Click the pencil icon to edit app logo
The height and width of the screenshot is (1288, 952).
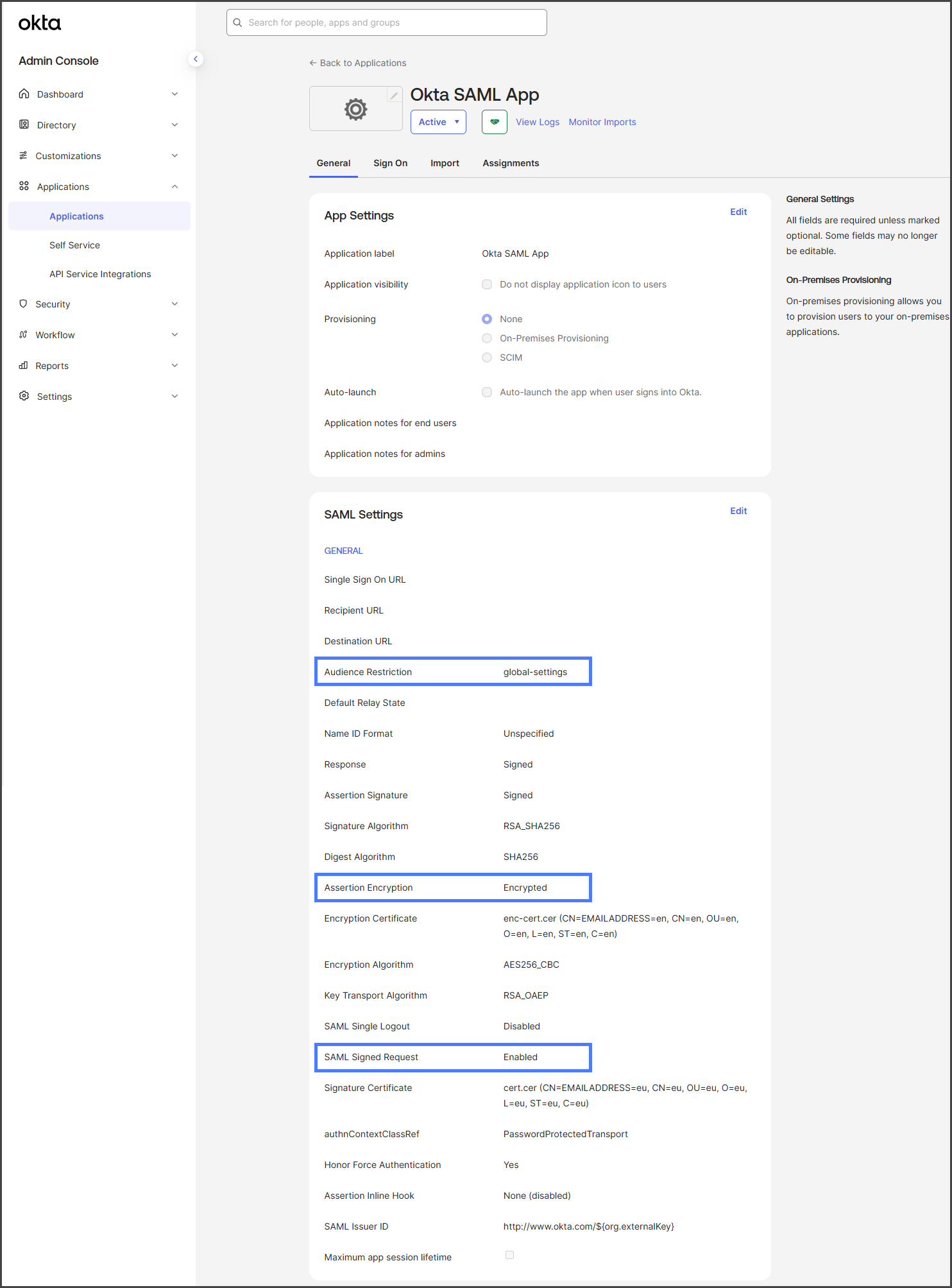(x=394, y=96)
